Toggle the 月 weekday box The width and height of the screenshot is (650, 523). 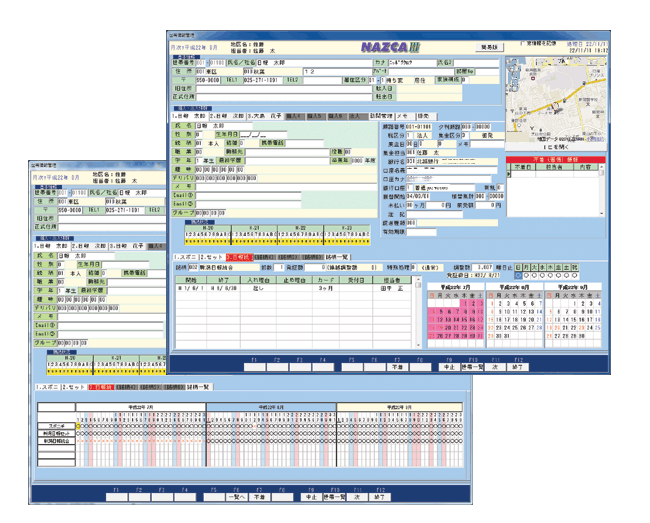(526, 267)
